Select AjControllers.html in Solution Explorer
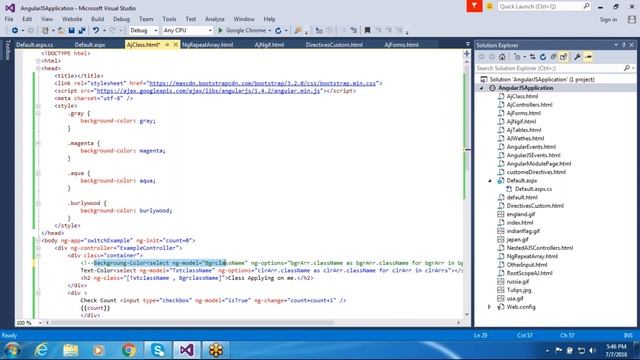 [529, 105]
